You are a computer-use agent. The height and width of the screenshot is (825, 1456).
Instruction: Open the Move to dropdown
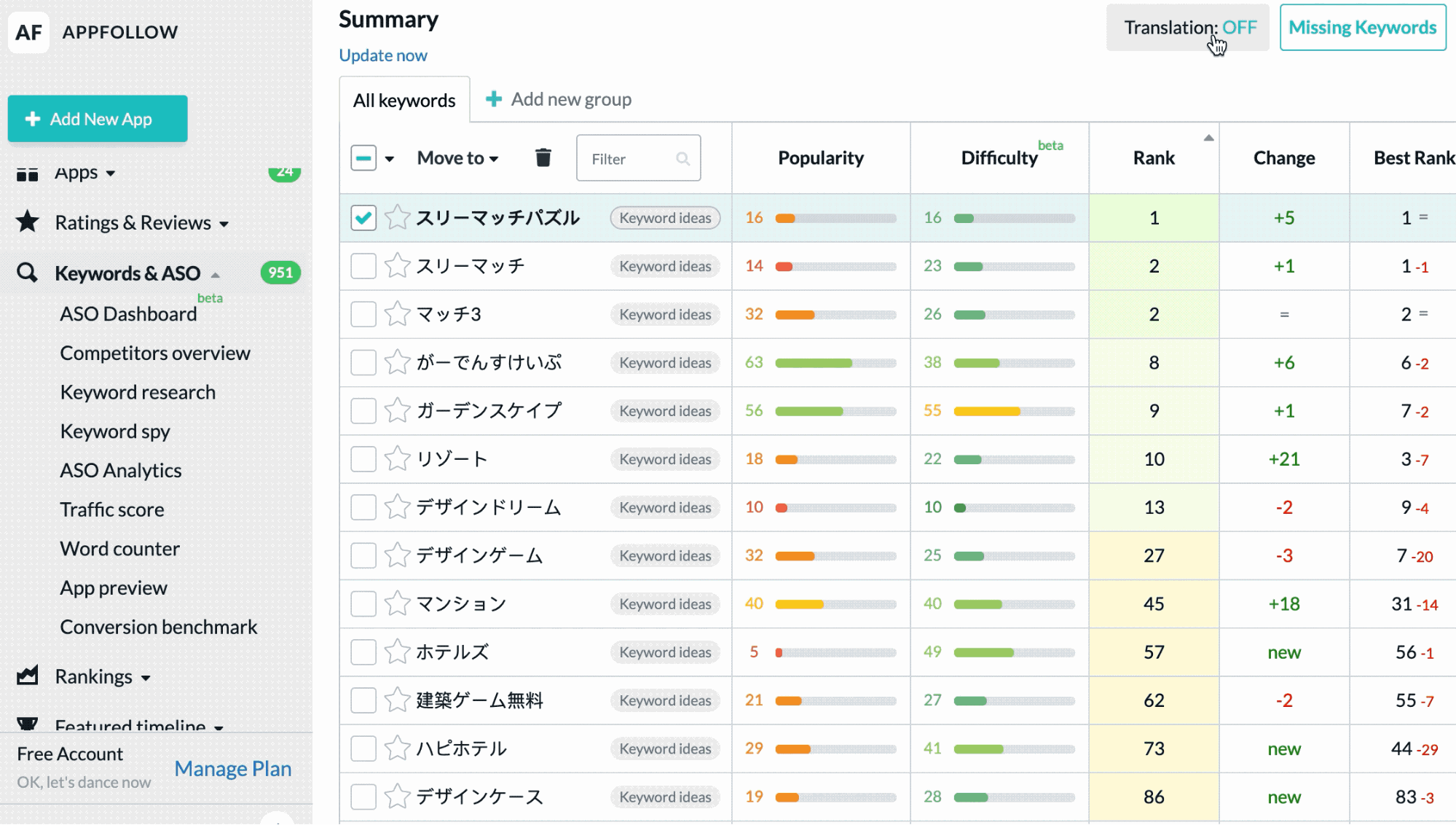(457, 158)
